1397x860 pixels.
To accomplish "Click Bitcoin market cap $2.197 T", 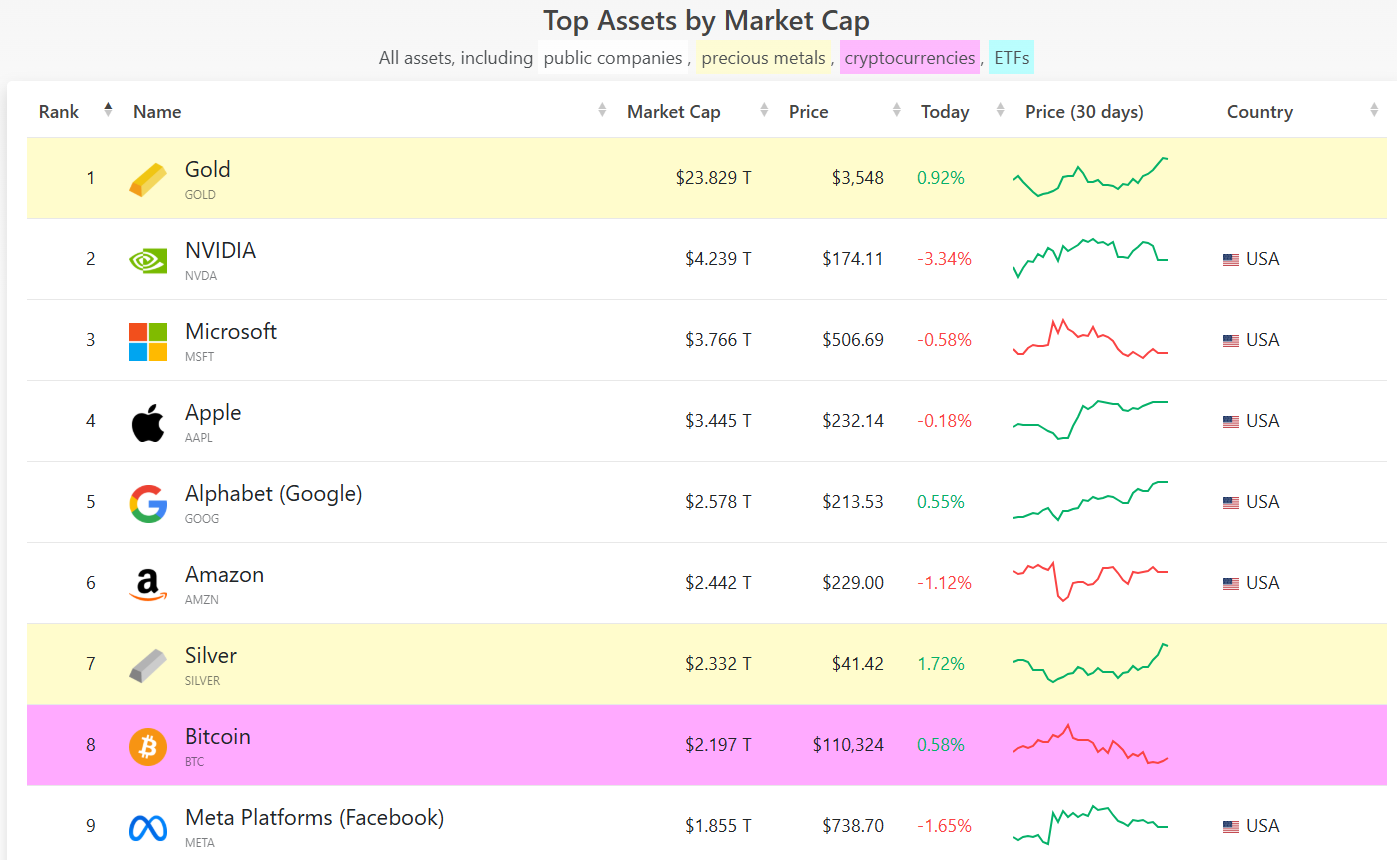I will coord(718,745).
